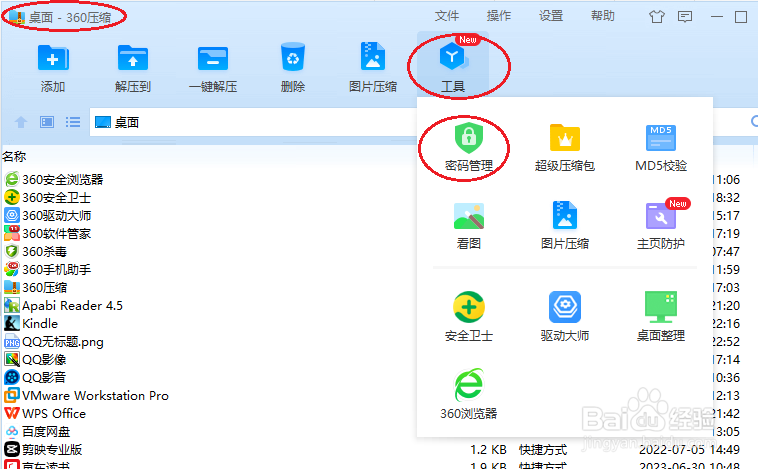
Task: Select the 360杀毒 file row
Action: (x=35, y=251)
